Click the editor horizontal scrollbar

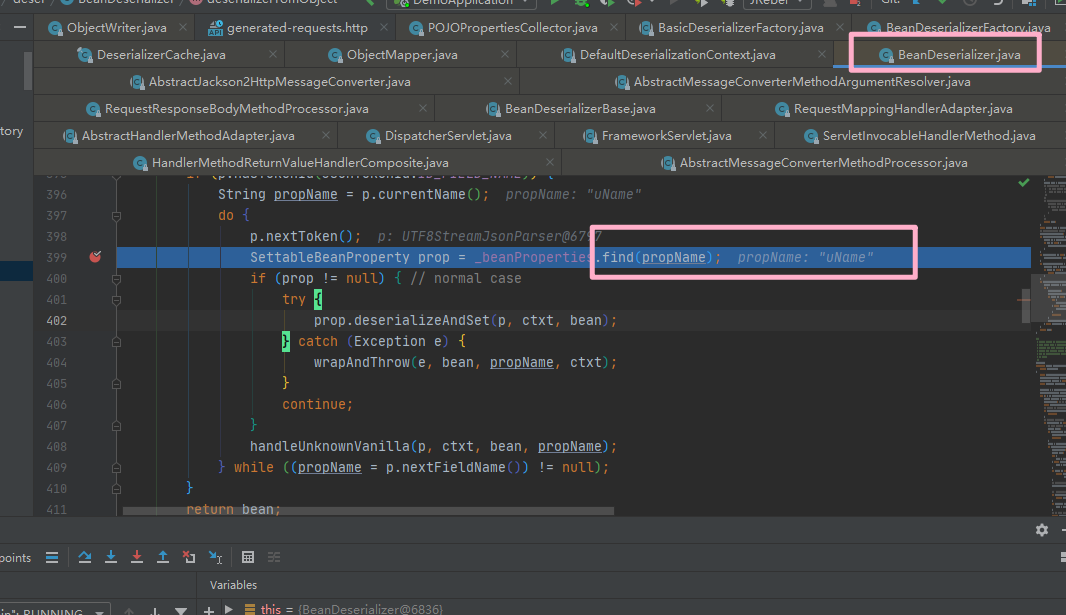(368, 510)
